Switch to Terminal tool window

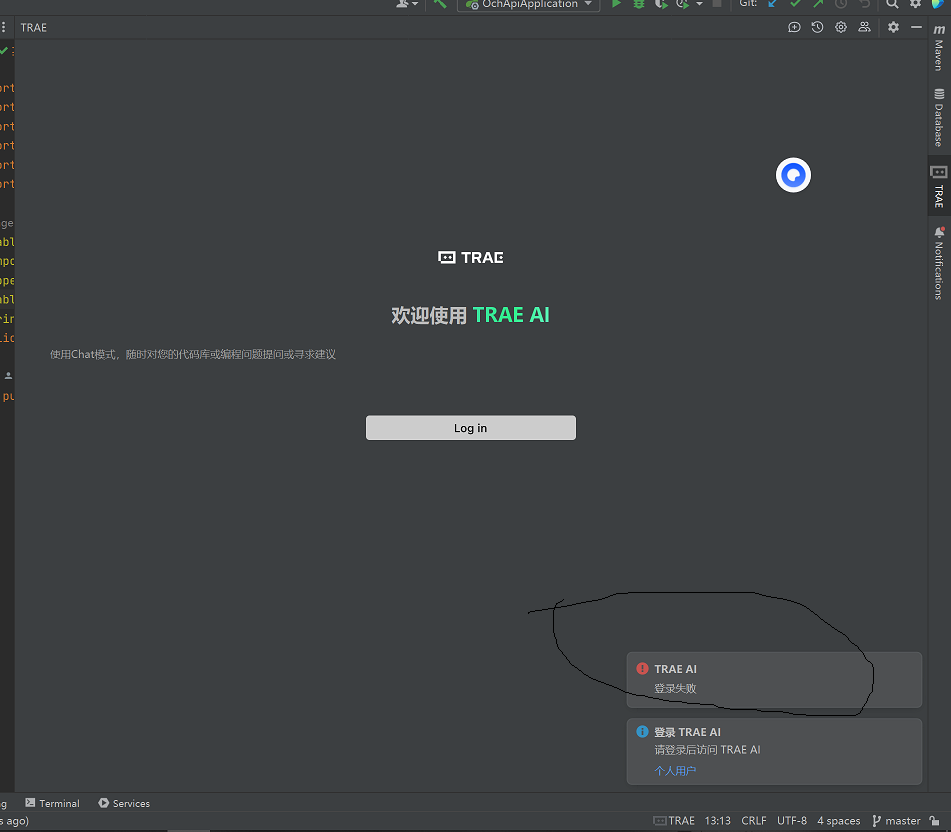click(52, 803)
